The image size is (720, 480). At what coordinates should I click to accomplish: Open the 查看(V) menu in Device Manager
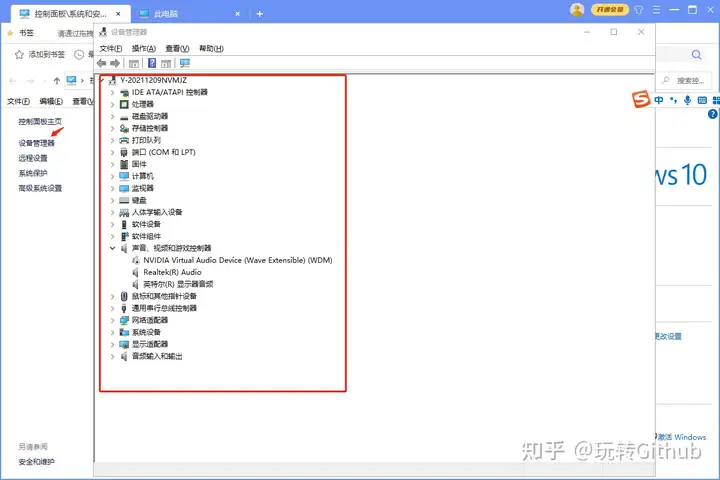click(177, 49)
